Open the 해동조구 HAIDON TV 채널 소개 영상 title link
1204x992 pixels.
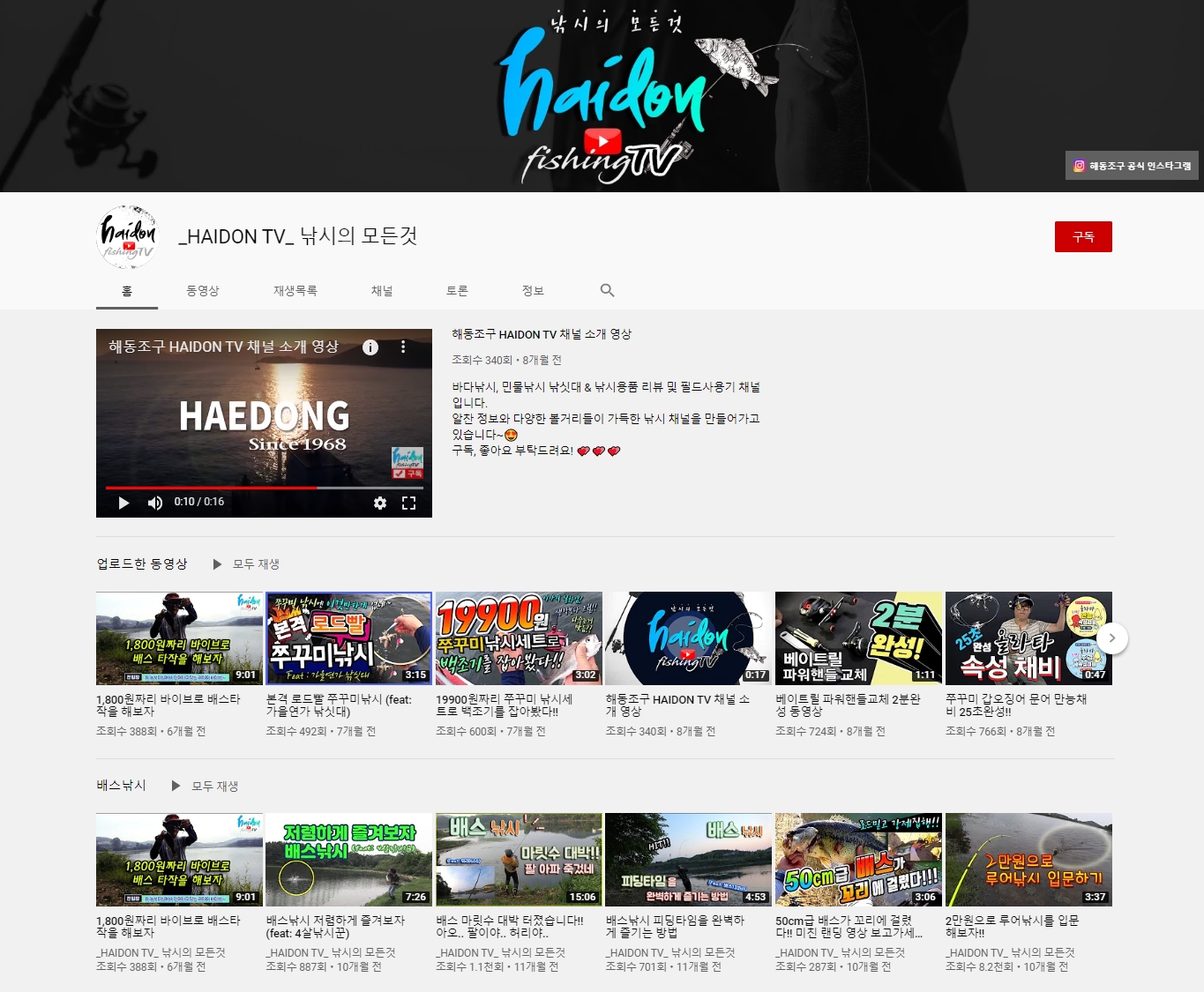coord(542,334)
